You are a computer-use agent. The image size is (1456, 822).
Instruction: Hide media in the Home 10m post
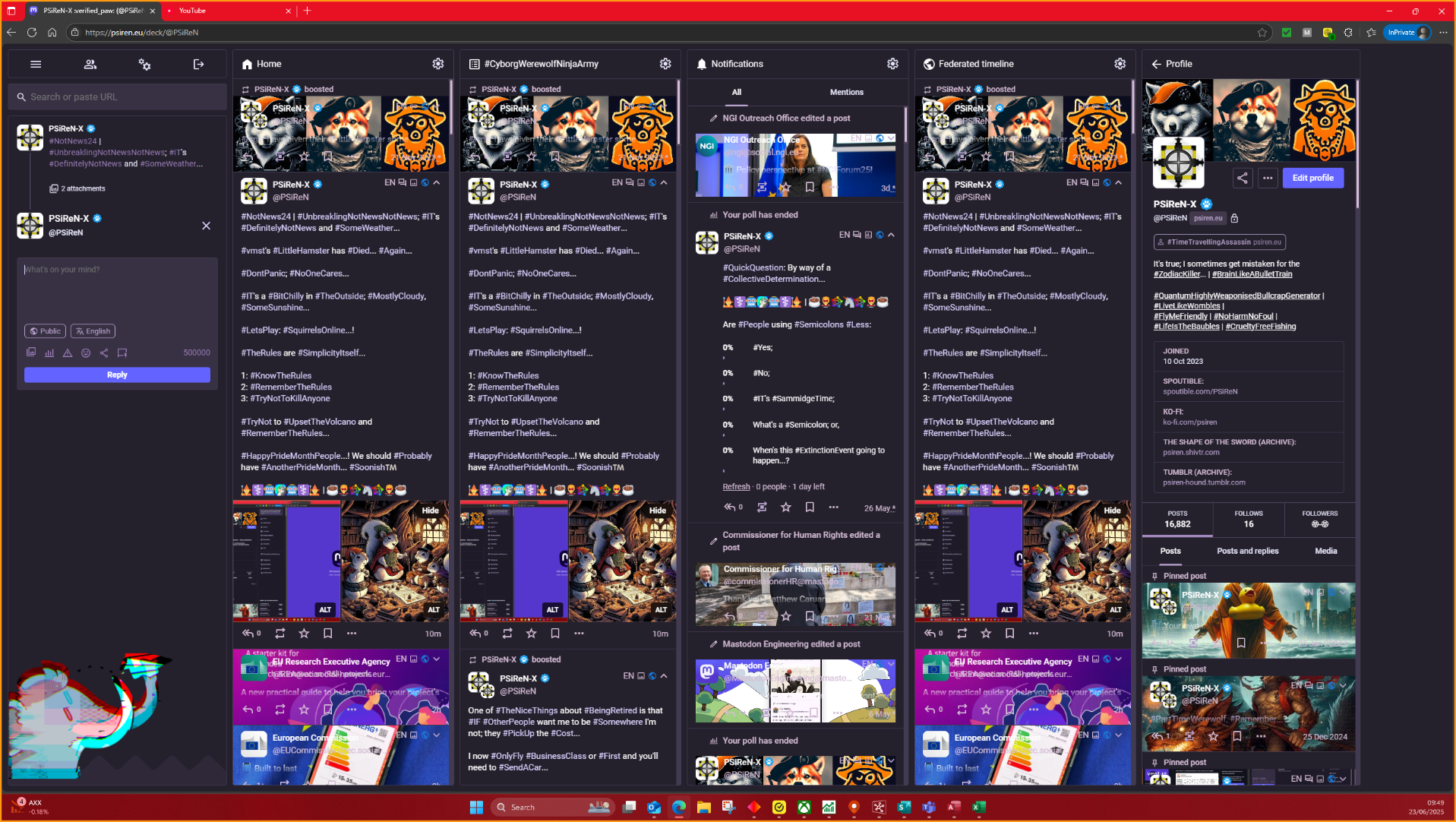[430, 511]
